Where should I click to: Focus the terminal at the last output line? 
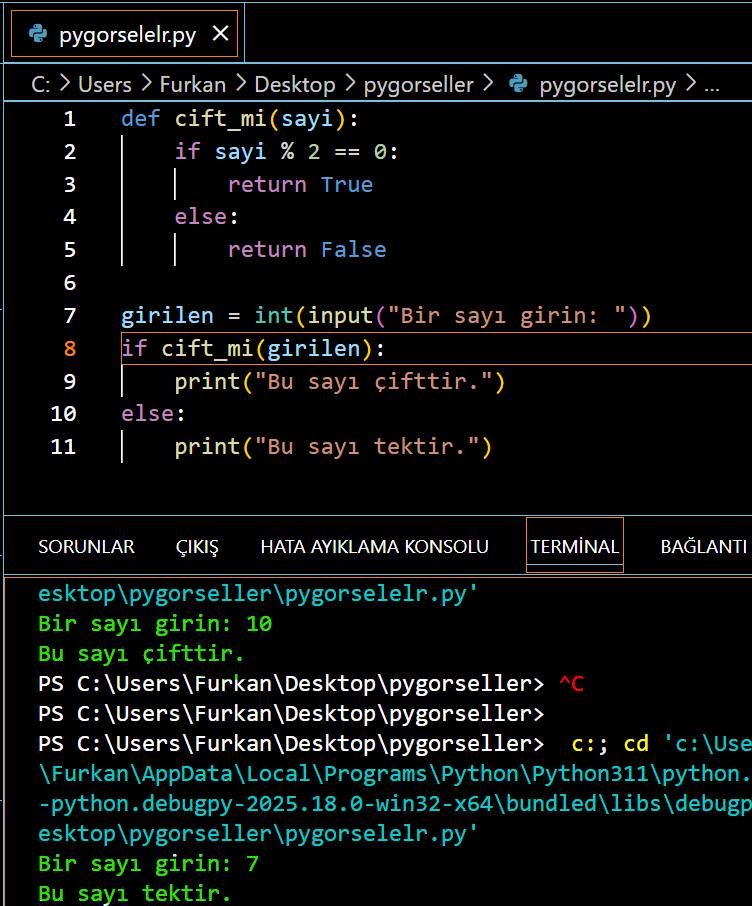point(135,893)
